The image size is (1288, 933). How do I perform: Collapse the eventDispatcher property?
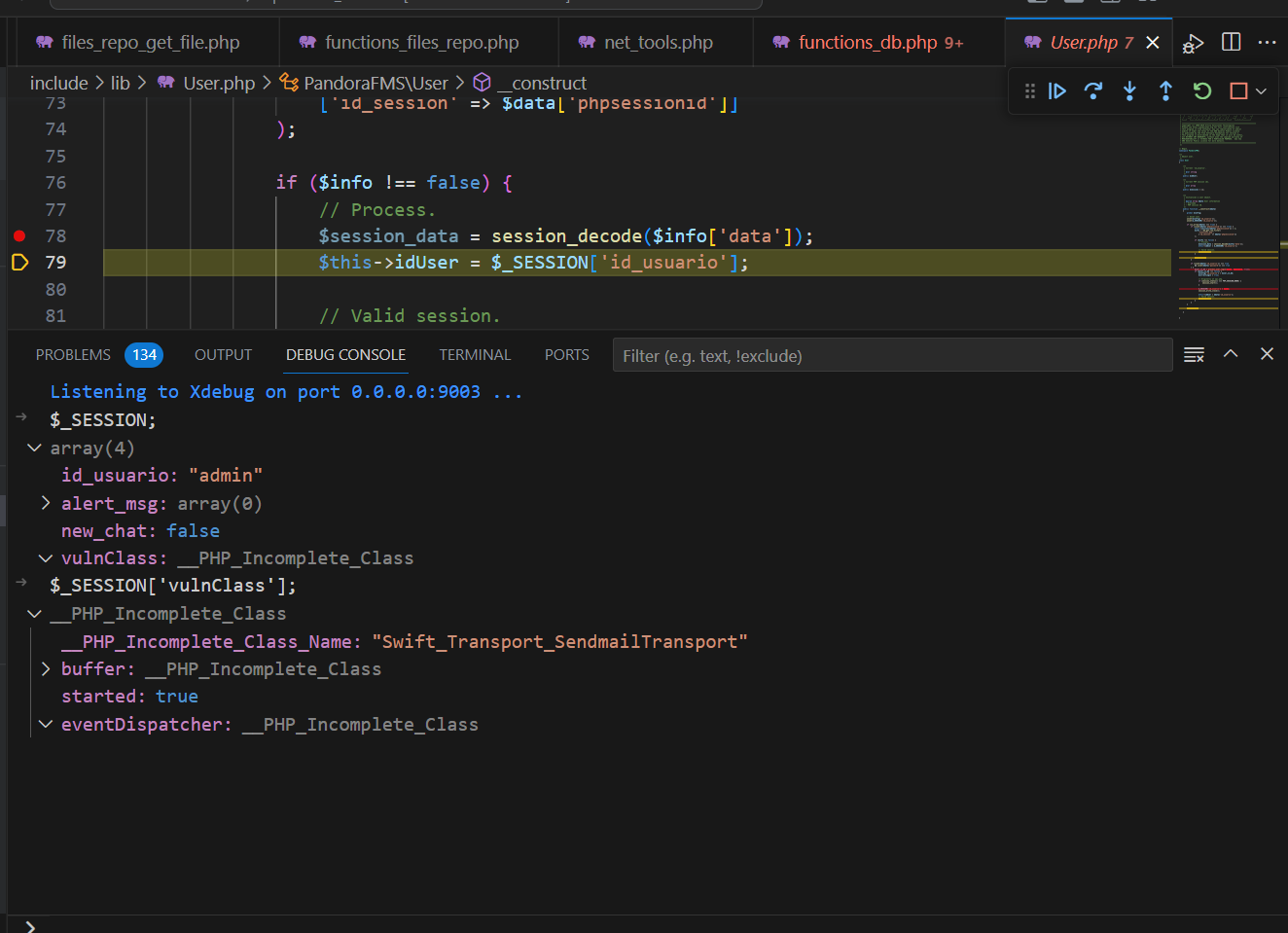tap(45, 725)
